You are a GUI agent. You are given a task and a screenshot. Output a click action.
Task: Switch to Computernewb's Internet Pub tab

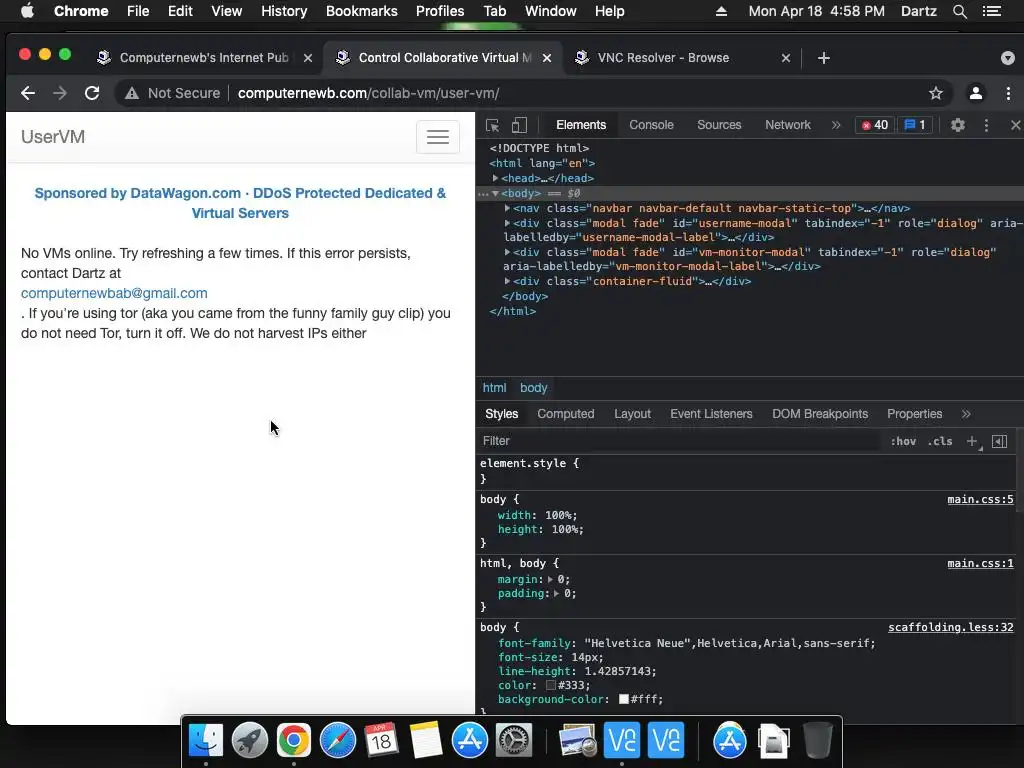(x=204, y=58)
